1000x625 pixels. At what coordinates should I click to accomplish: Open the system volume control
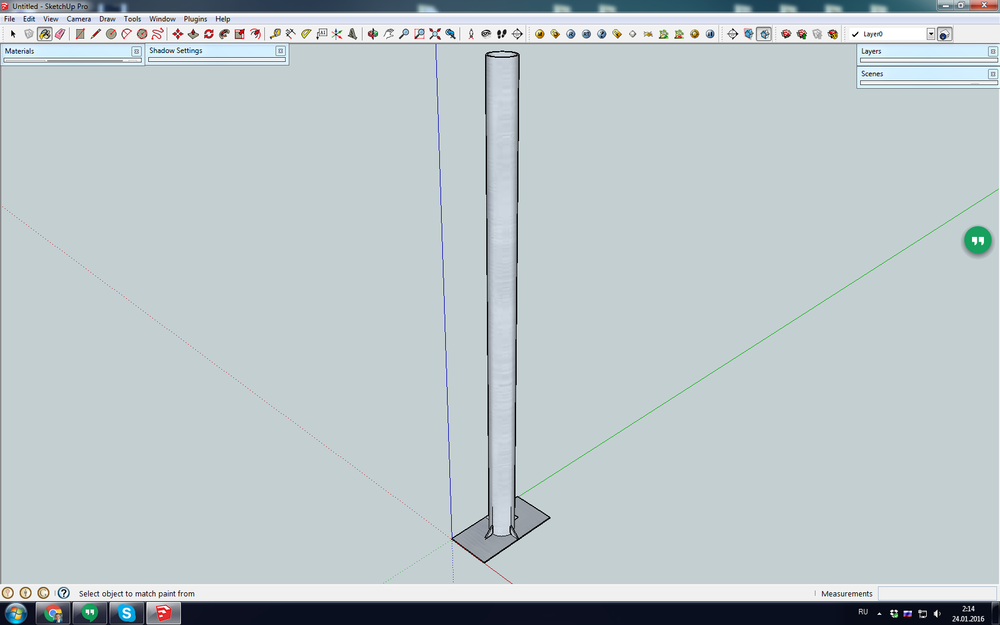coord(936,613)
